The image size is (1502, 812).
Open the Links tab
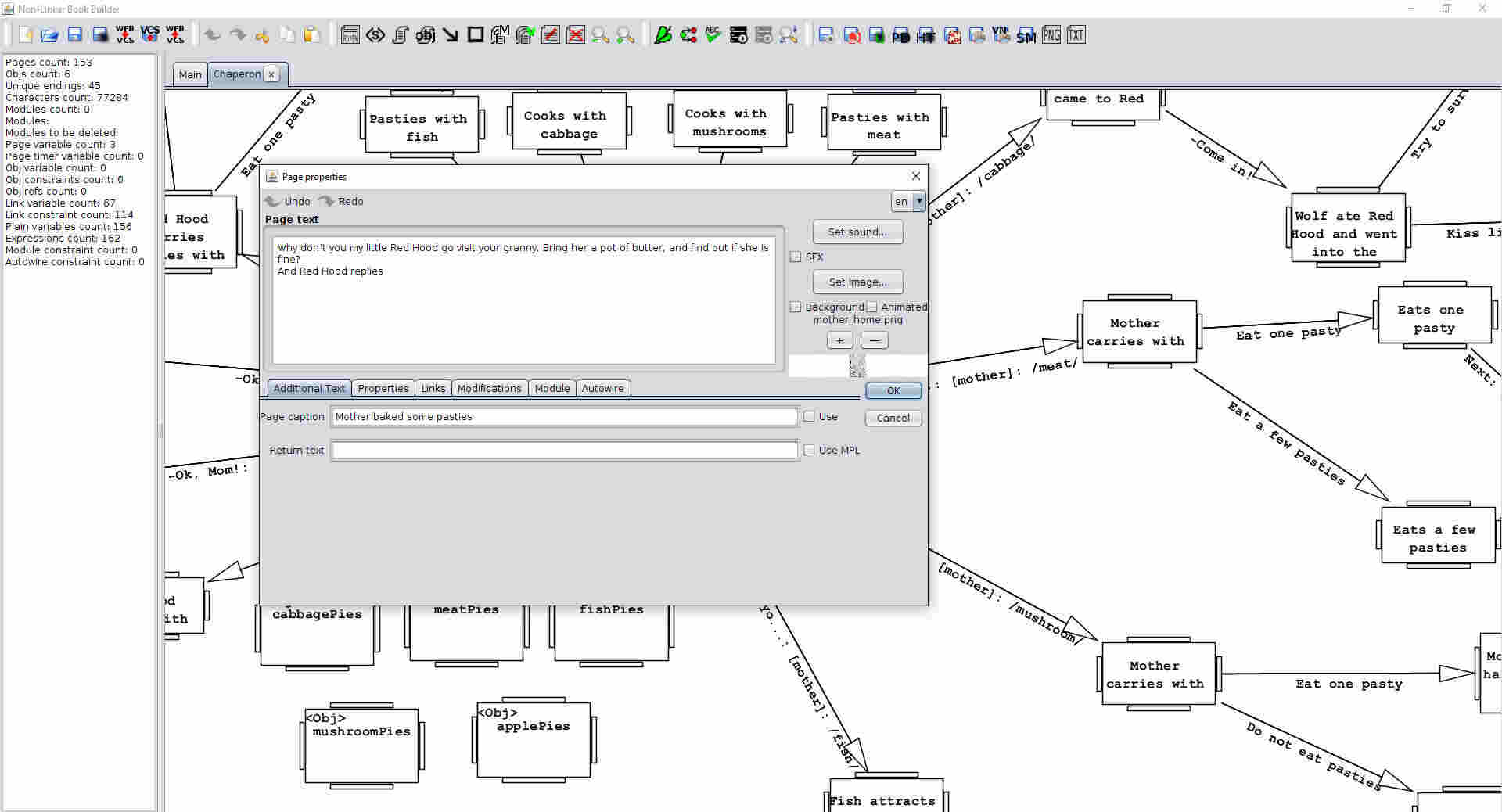tap(433, 388)
